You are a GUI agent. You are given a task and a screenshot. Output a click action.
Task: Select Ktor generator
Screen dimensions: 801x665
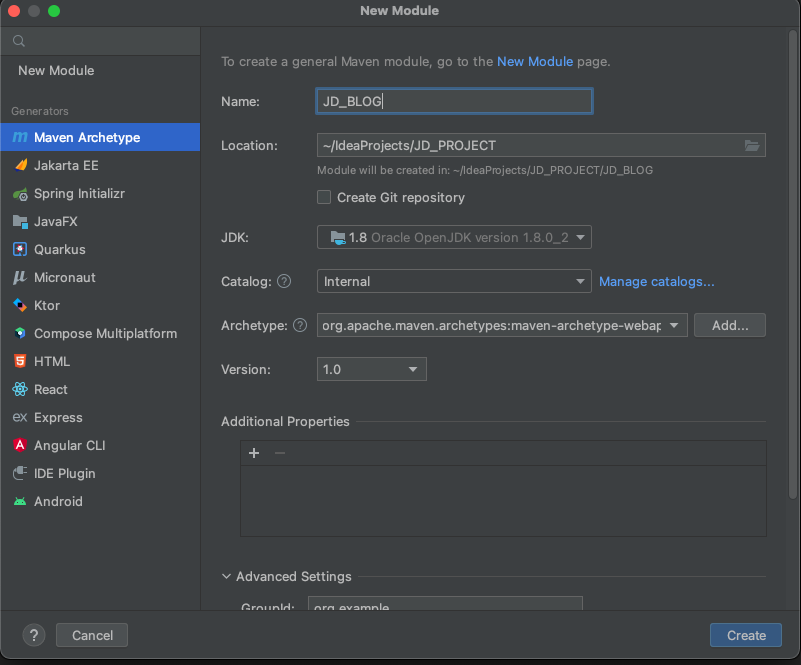100,305
